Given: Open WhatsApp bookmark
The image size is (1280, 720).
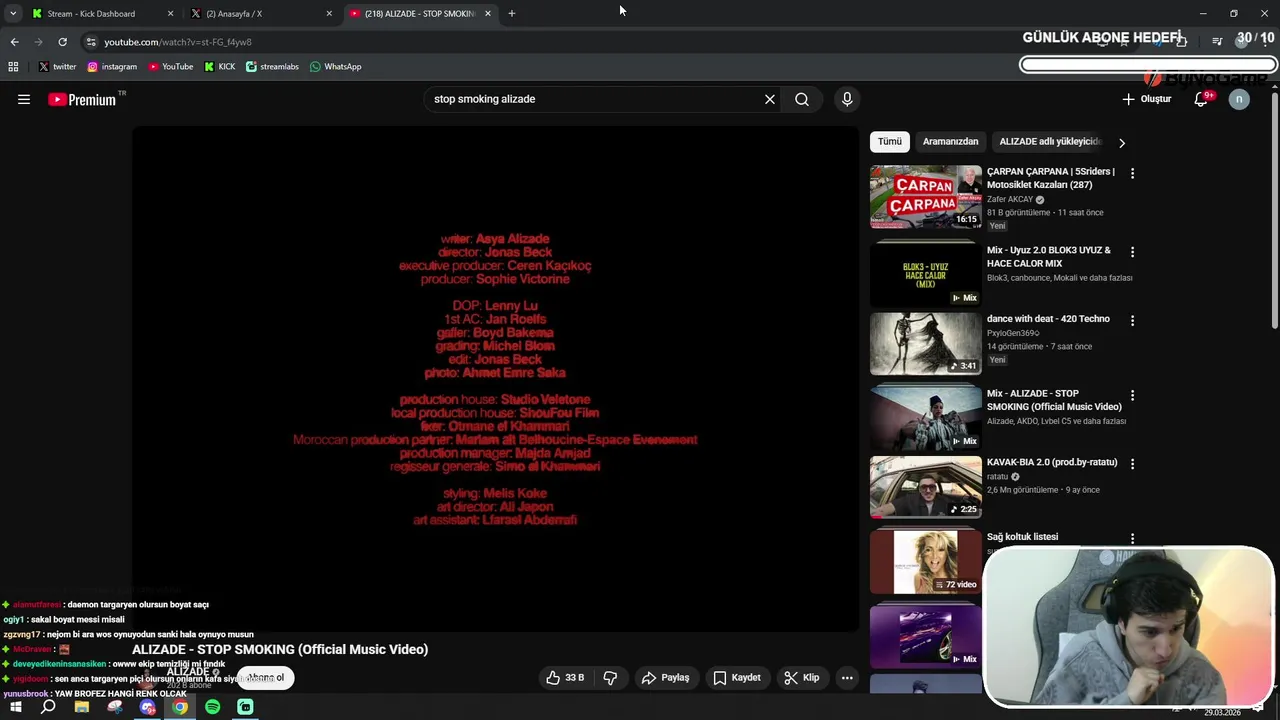Looking at the screenshot, I should (x=336, y=66).
